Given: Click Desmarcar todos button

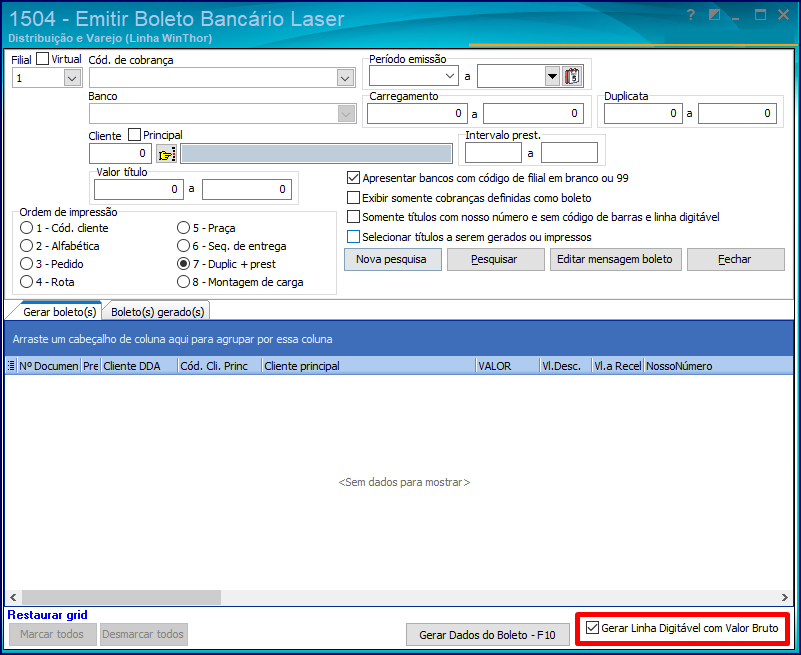Looking at the screenshot, I should (x=144, y=634).
